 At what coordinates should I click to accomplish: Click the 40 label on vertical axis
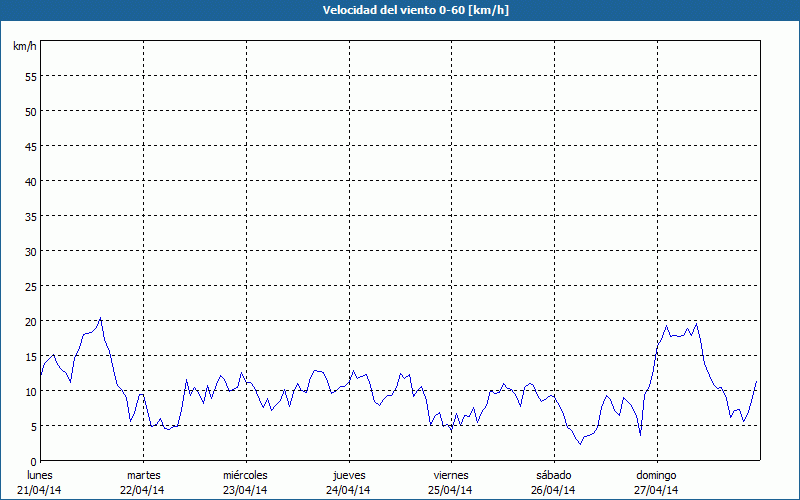(30, 181)
